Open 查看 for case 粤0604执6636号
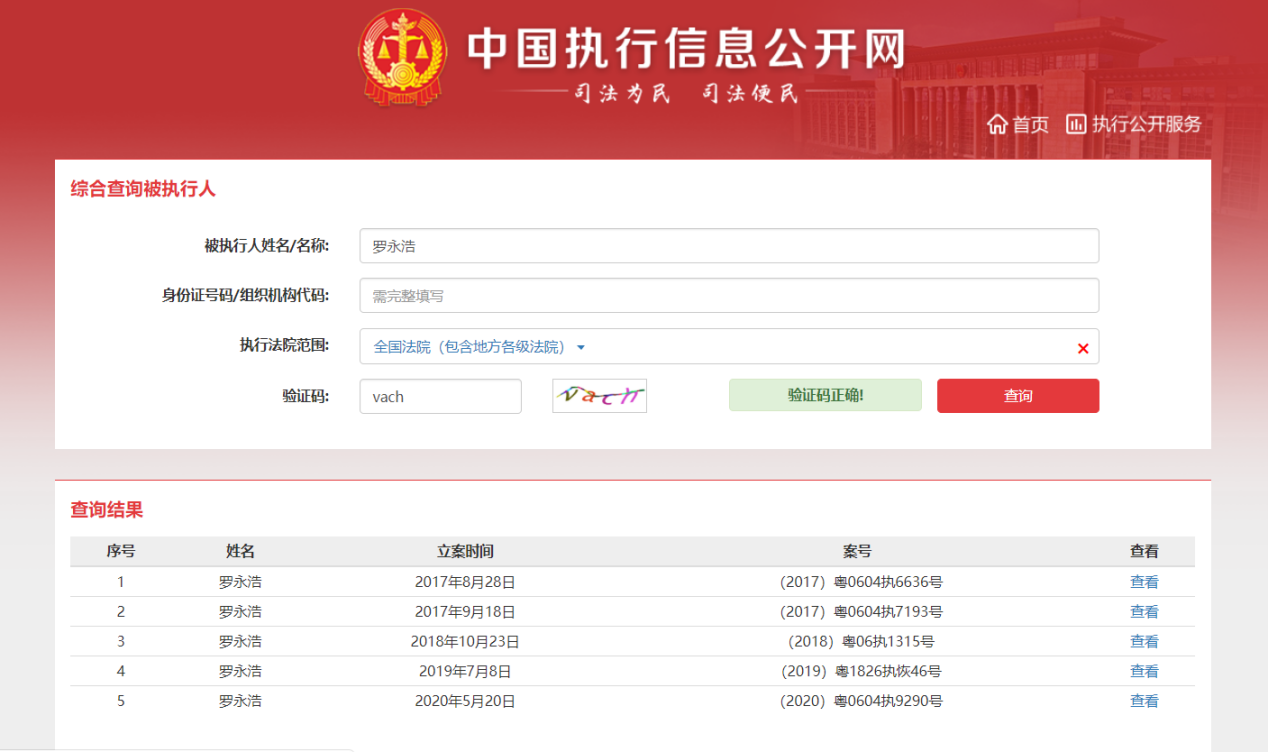1268x752 pixels. [1144, 582]
